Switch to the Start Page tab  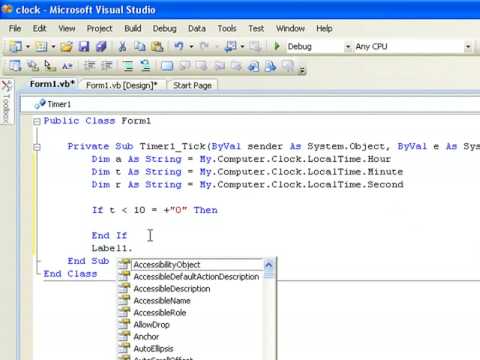coord(192,85)
